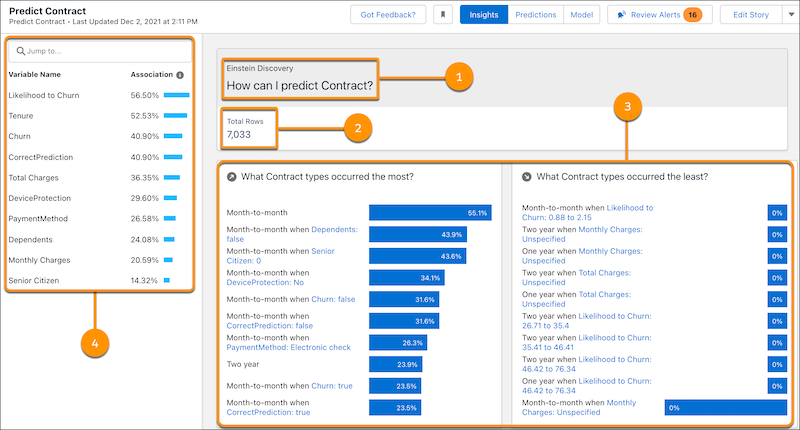Click the 'Churn: false' link
Viewport: 800px width, 430px height.
click(x=333, y=299)
